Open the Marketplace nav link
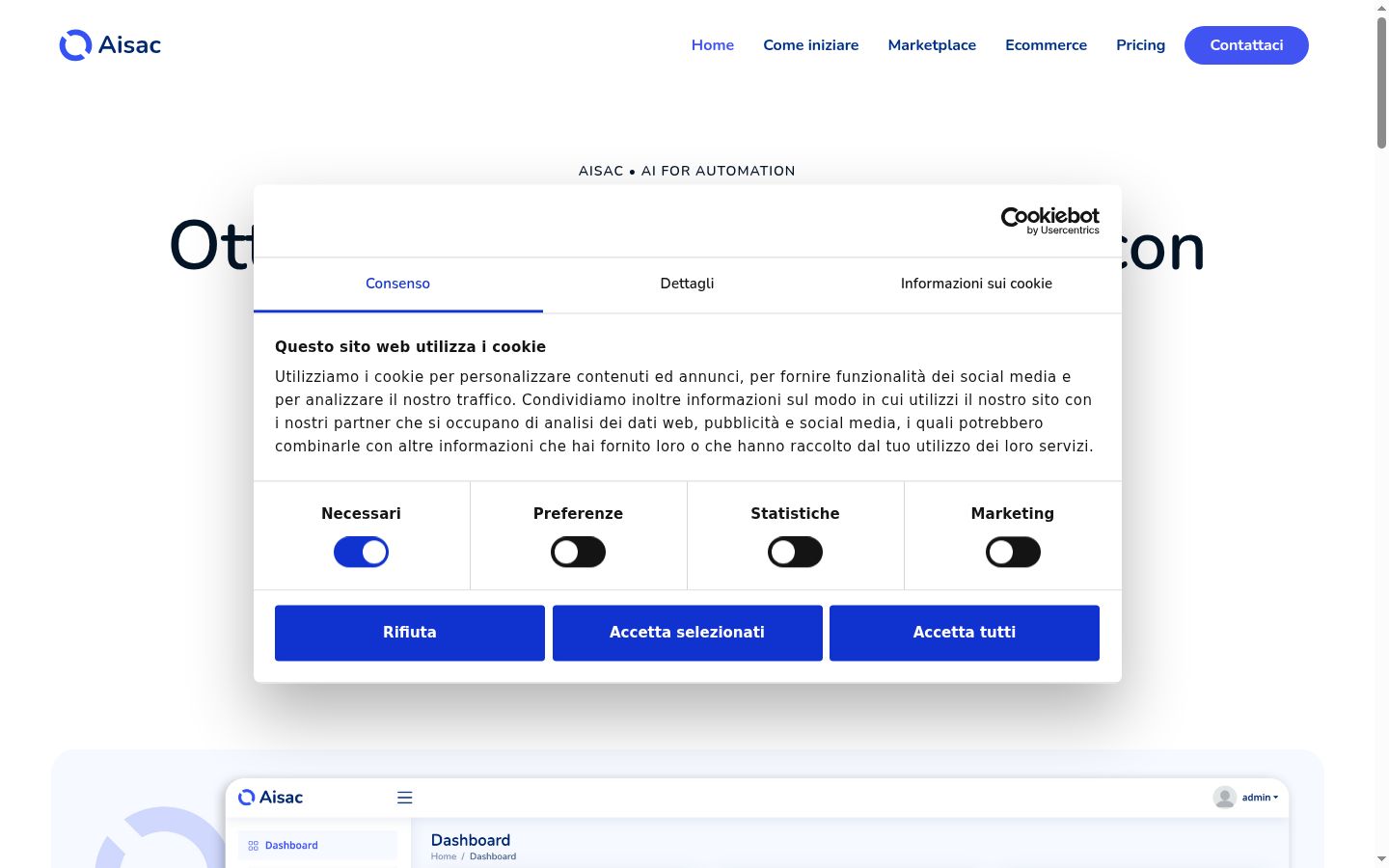Screen dimensions: 1389x868 point(932,45)
